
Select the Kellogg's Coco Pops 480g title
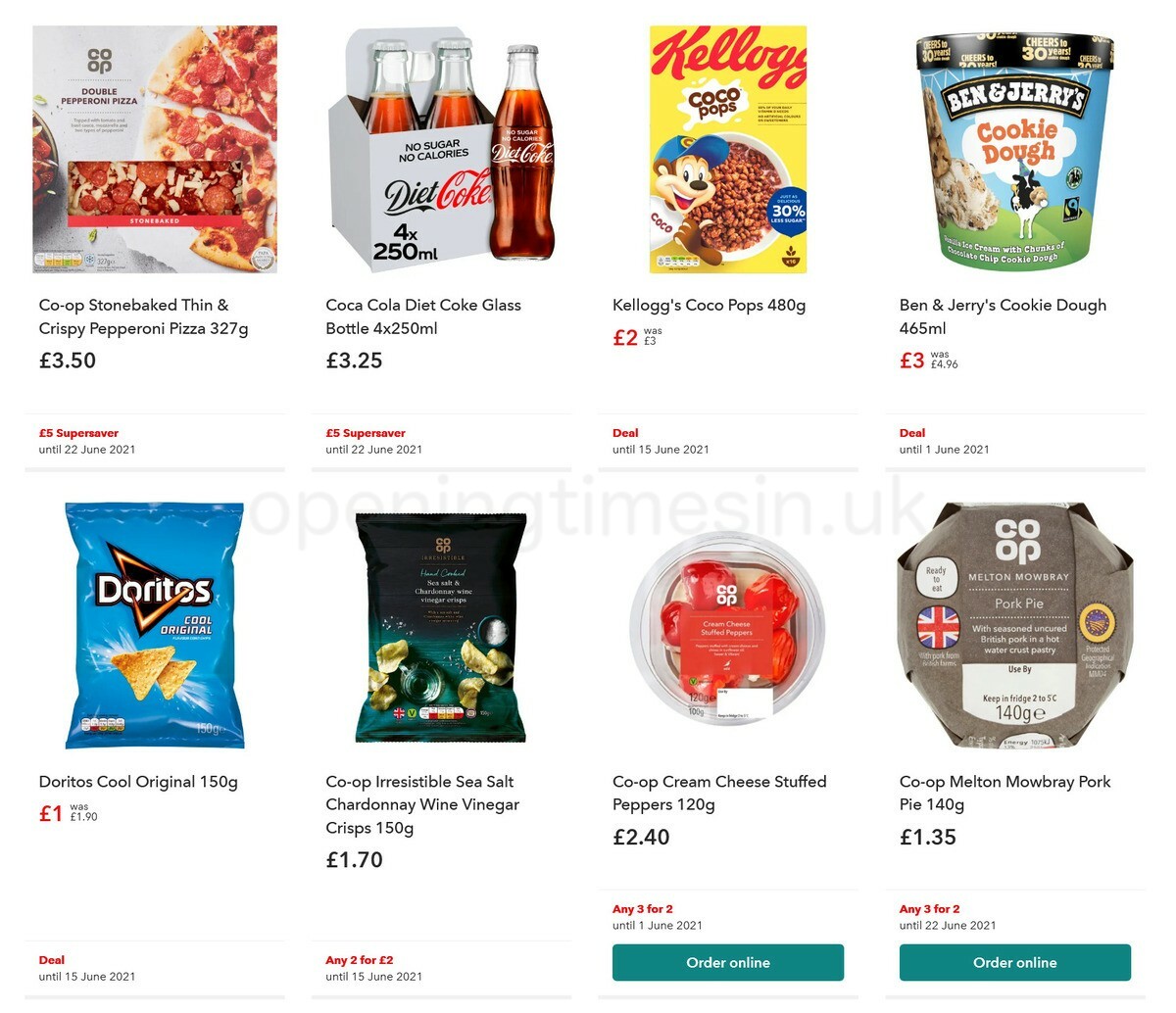pos(708,305)
